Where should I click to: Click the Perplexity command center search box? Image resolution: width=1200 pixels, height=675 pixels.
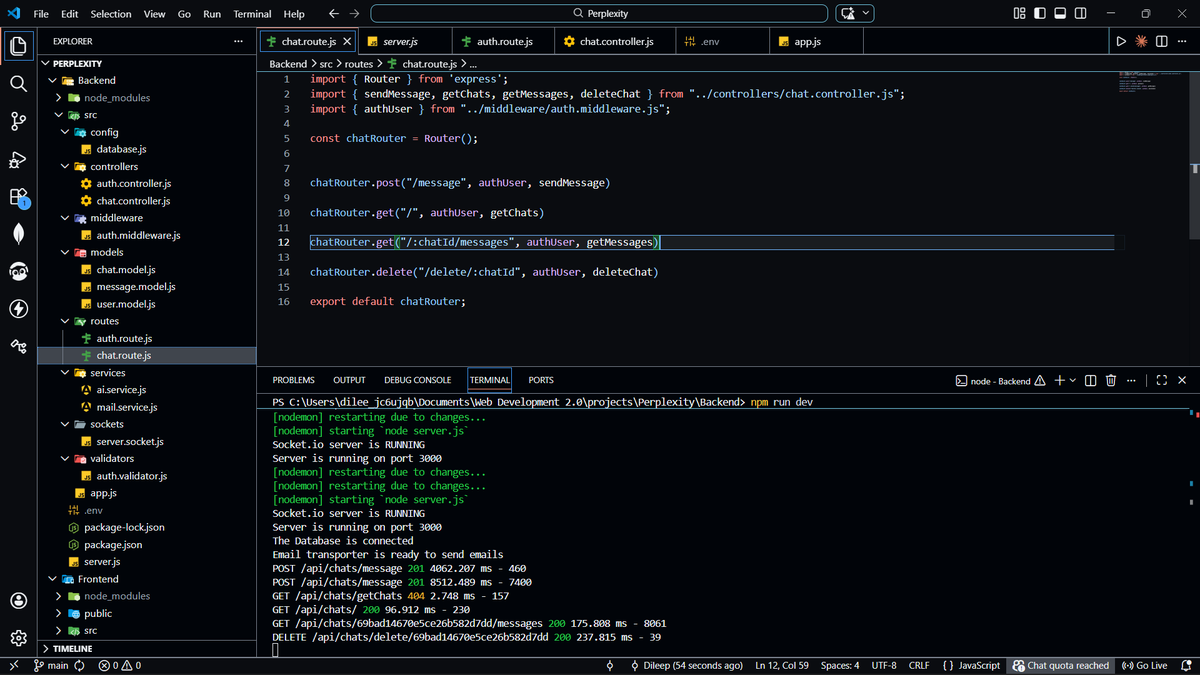599,14
